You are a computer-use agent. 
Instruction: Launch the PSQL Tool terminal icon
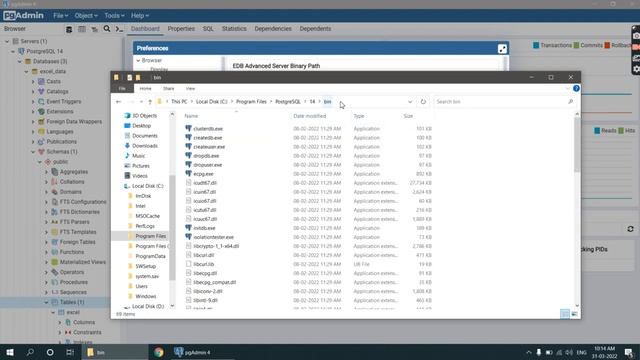pyautogui.click(x=119, y=29)
